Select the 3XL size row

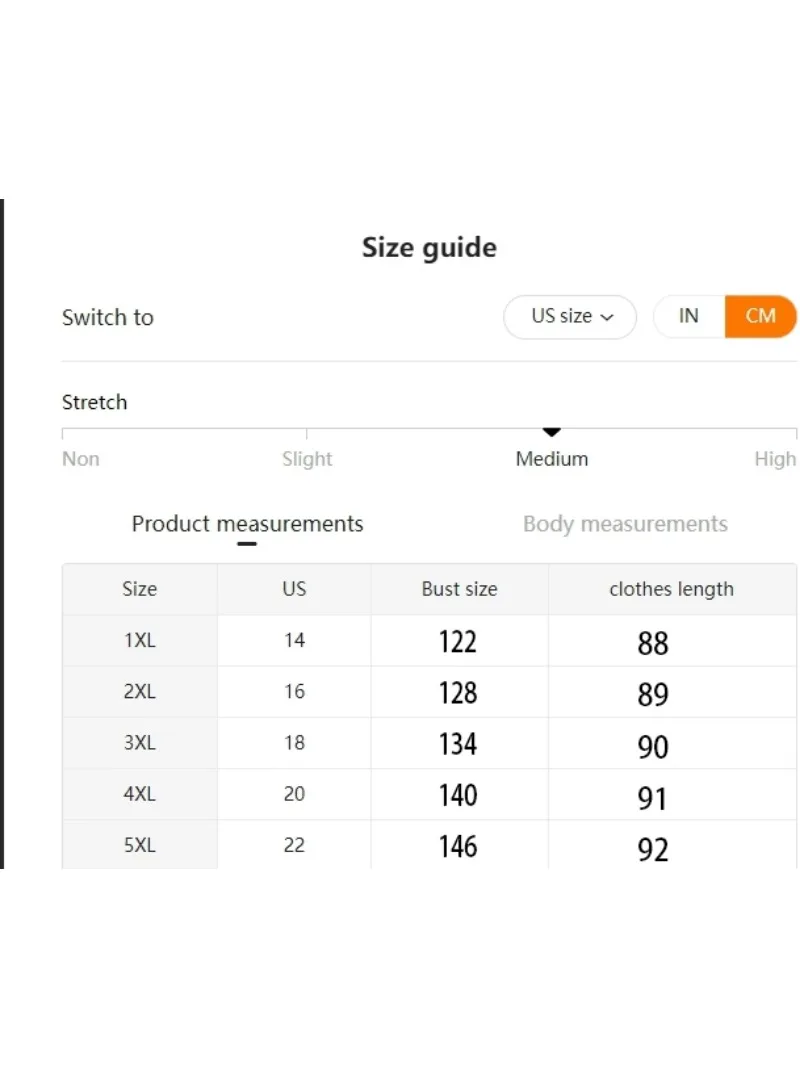(x=429, y=743)
